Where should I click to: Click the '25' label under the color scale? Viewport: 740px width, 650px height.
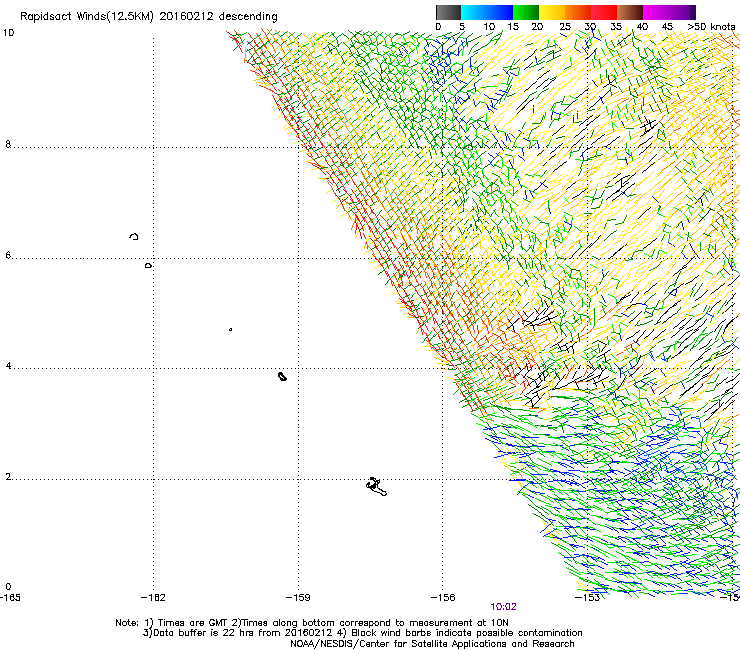565,27
